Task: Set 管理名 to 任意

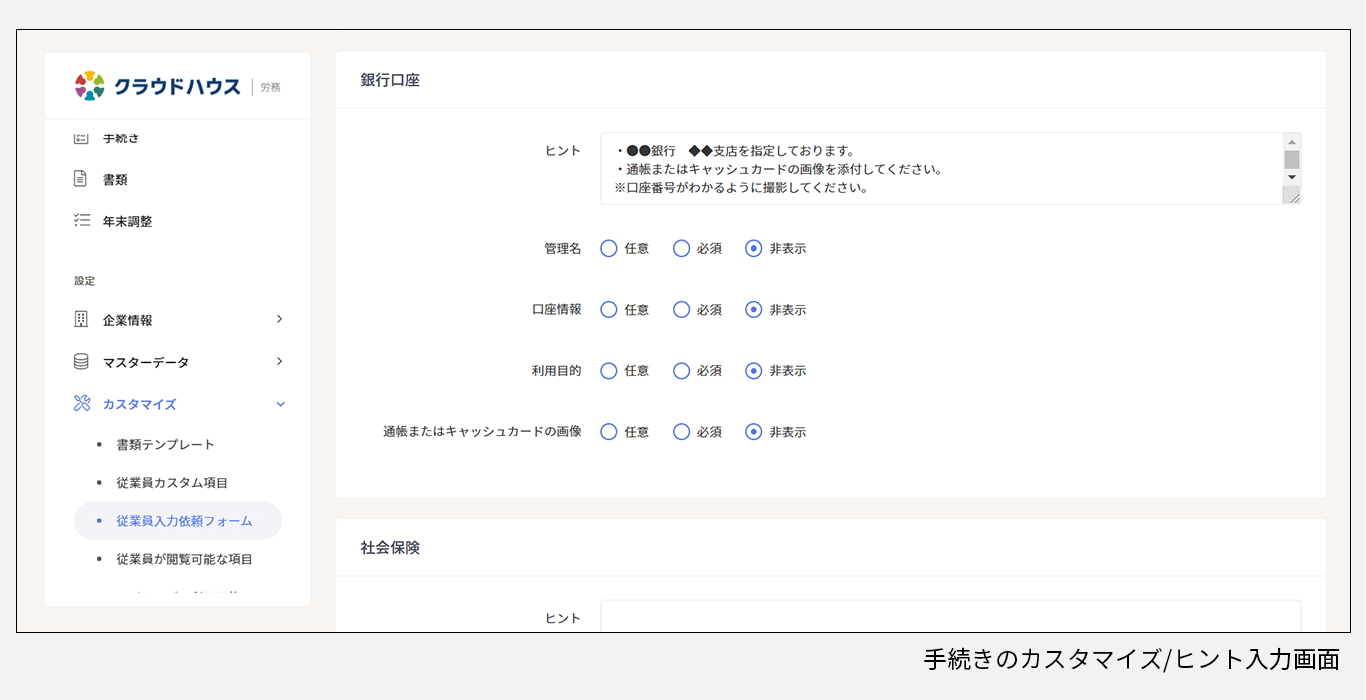Action: pos(609,249)
